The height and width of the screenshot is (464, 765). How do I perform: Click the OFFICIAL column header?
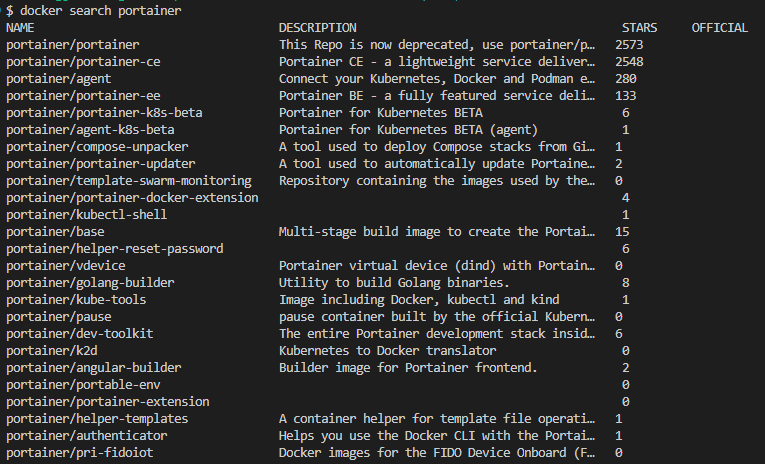[x=719, y=28]
